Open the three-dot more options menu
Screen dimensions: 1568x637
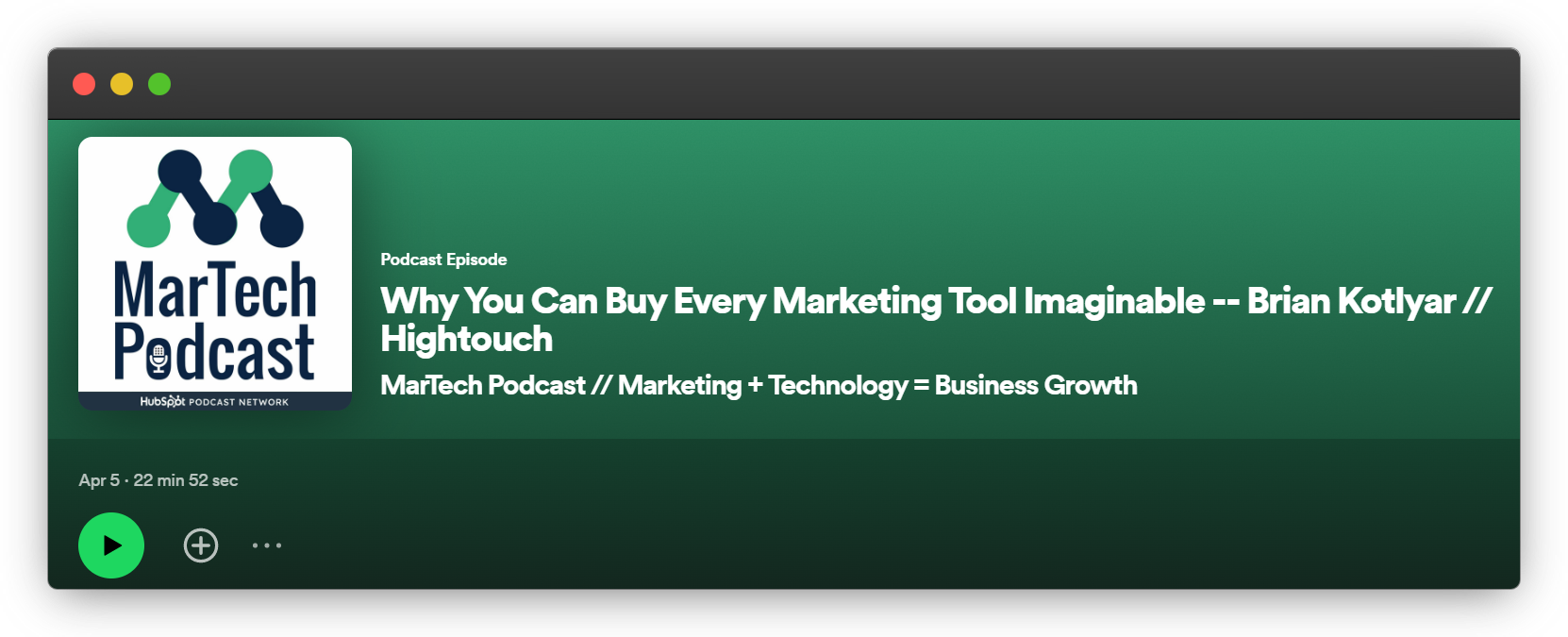click(267, 545)
